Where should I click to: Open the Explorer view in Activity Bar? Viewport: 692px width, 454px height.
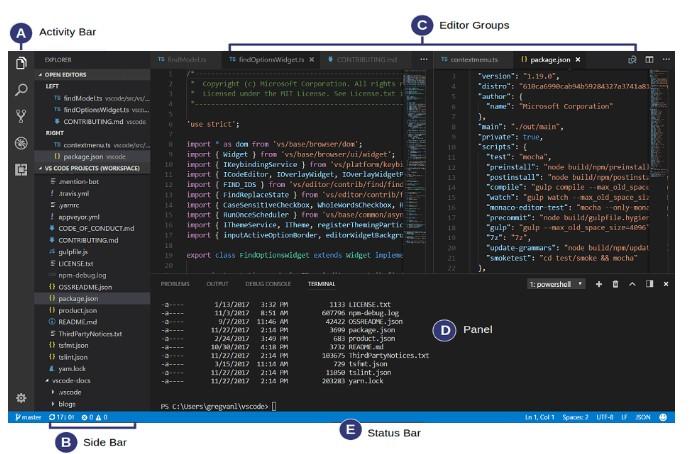coord(21,63)
